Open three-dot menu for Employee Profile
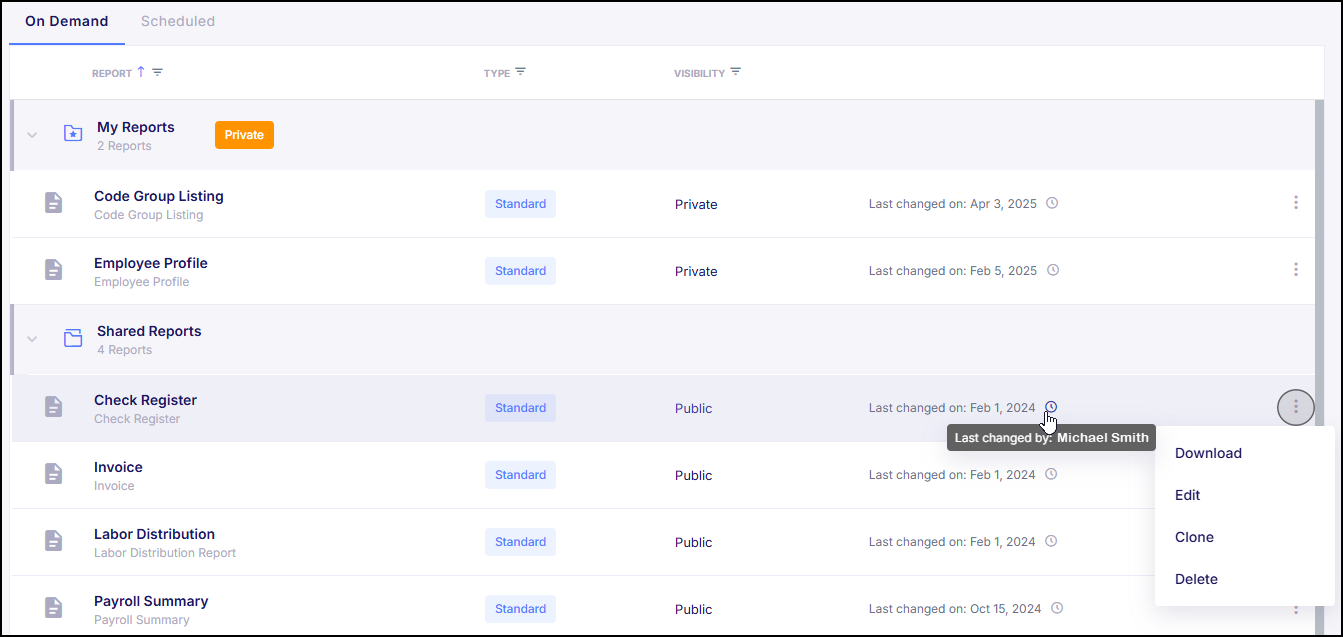 [1295, 270]
